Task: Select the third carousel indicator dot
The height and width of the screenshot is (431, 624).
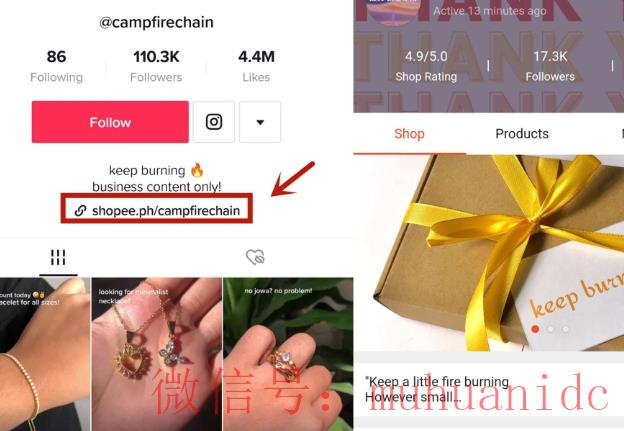Action: (566, 329)
